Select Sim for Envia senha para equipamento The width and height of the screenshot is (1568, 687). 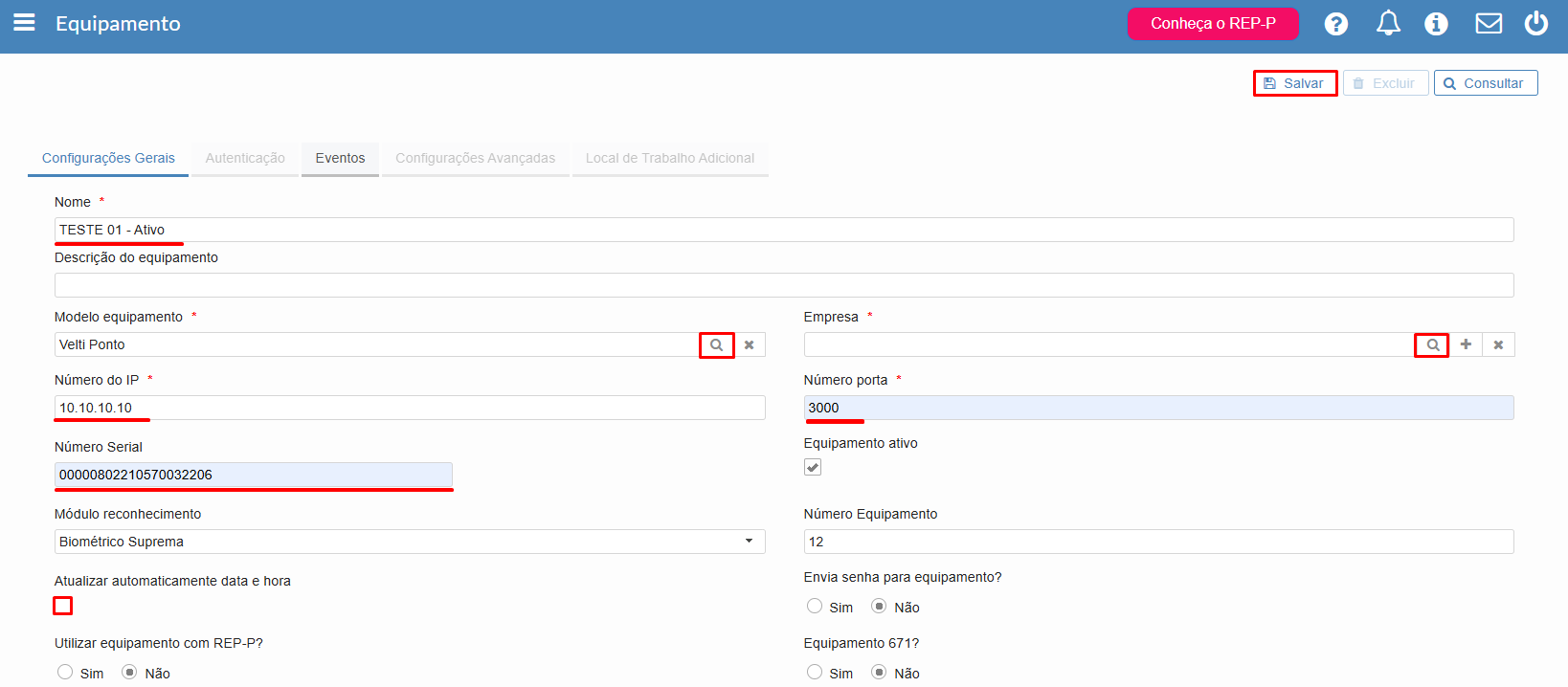pyautogui.click(x=815, y=606)
